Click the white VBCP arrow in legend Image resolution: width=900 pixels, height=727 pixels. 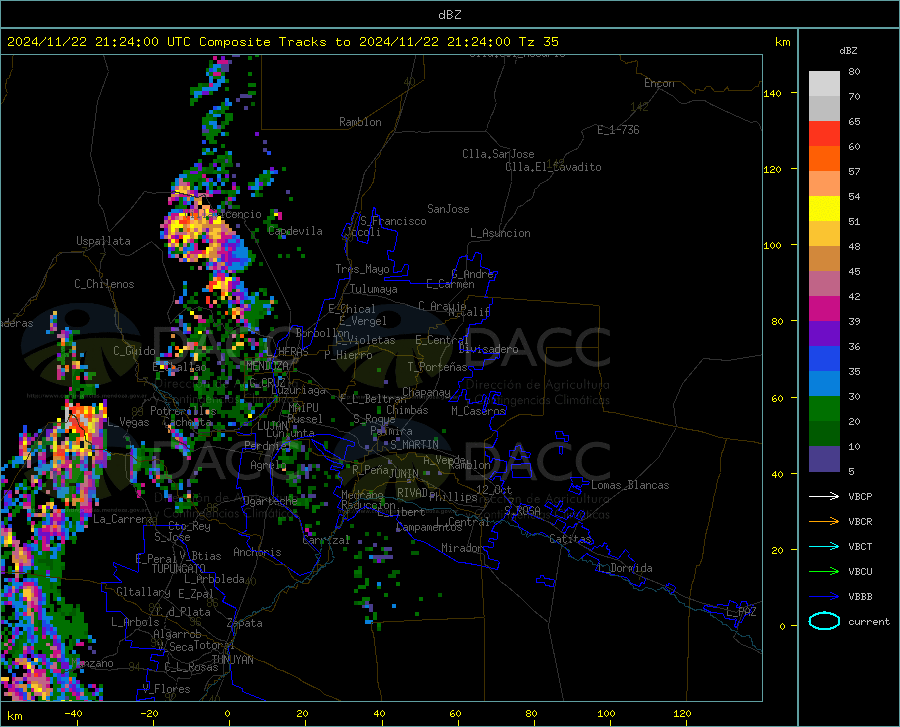coord(824,496)
